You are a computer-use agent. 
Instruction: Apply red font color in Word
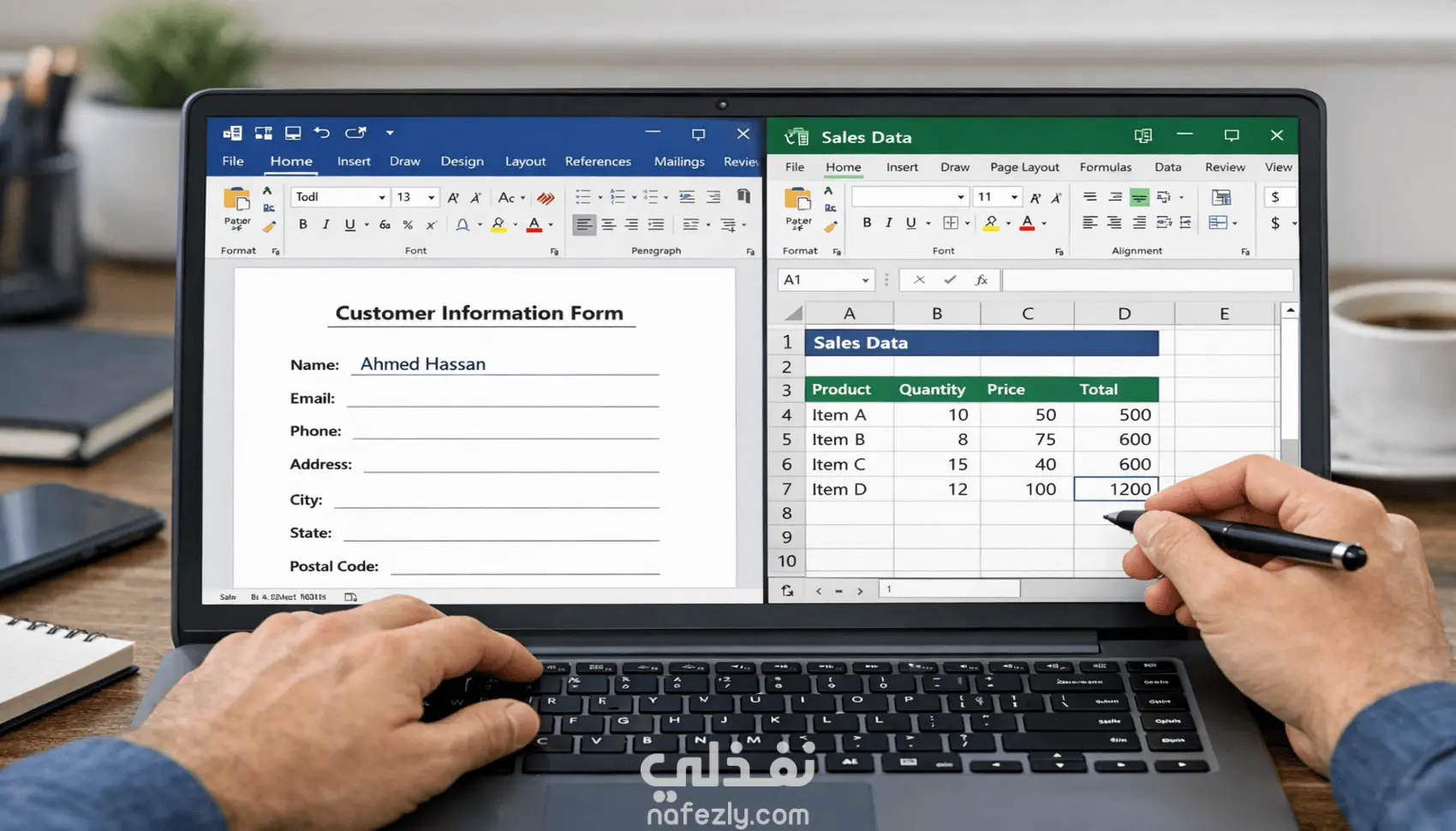pyautogui.click(x=534, y=224)
